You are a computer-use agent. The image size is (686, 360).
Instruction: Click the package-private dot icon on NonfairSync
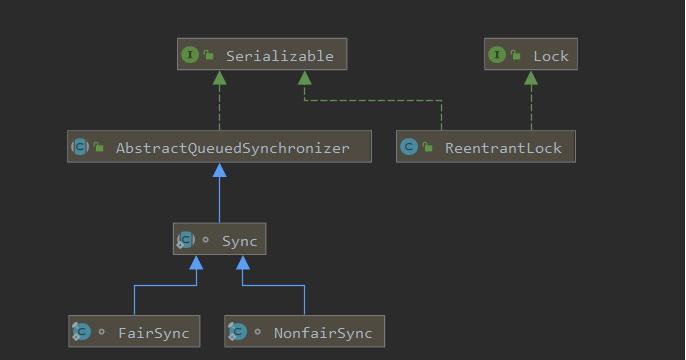tap(258, 332)
